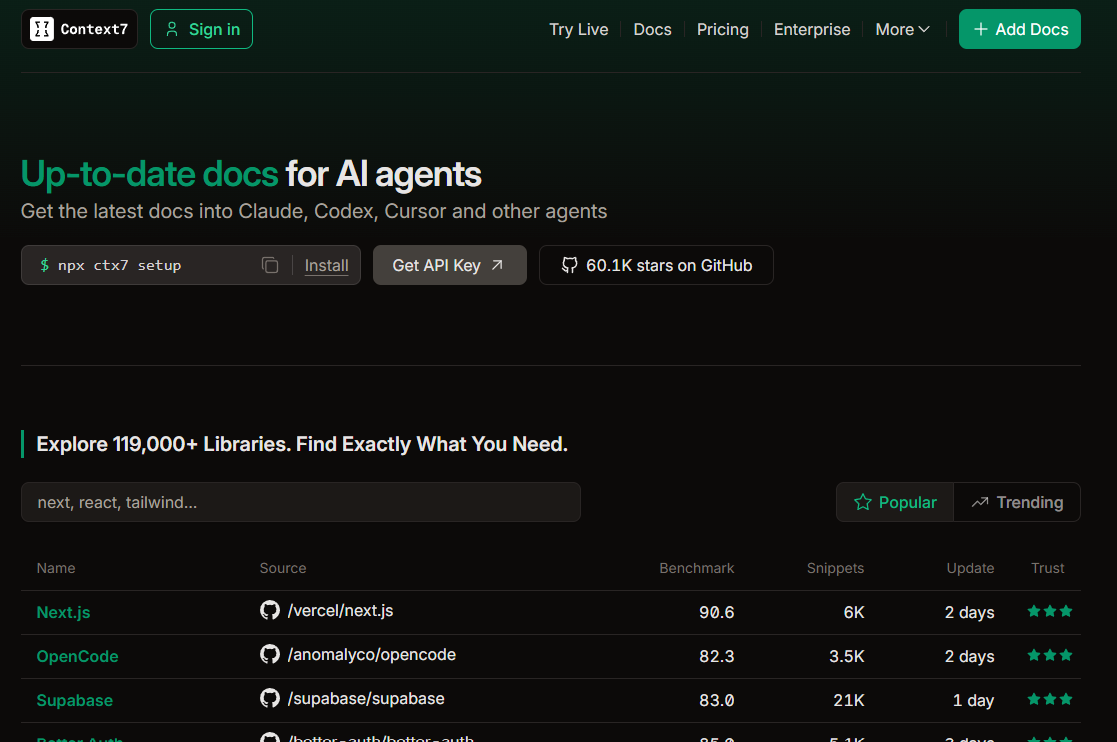The height and width of the screenshot is (742, 1117).
Task: Click the Trust column header
Action: pos(1047,568)
